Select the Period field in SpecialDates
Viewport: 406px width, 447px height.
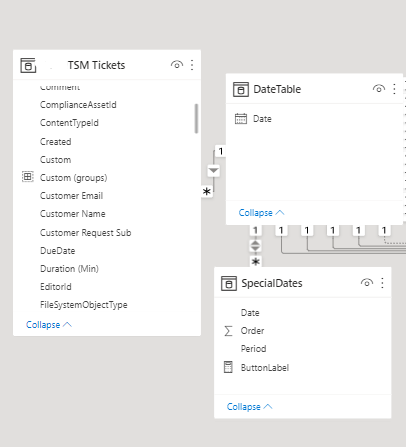pos(253,349)
